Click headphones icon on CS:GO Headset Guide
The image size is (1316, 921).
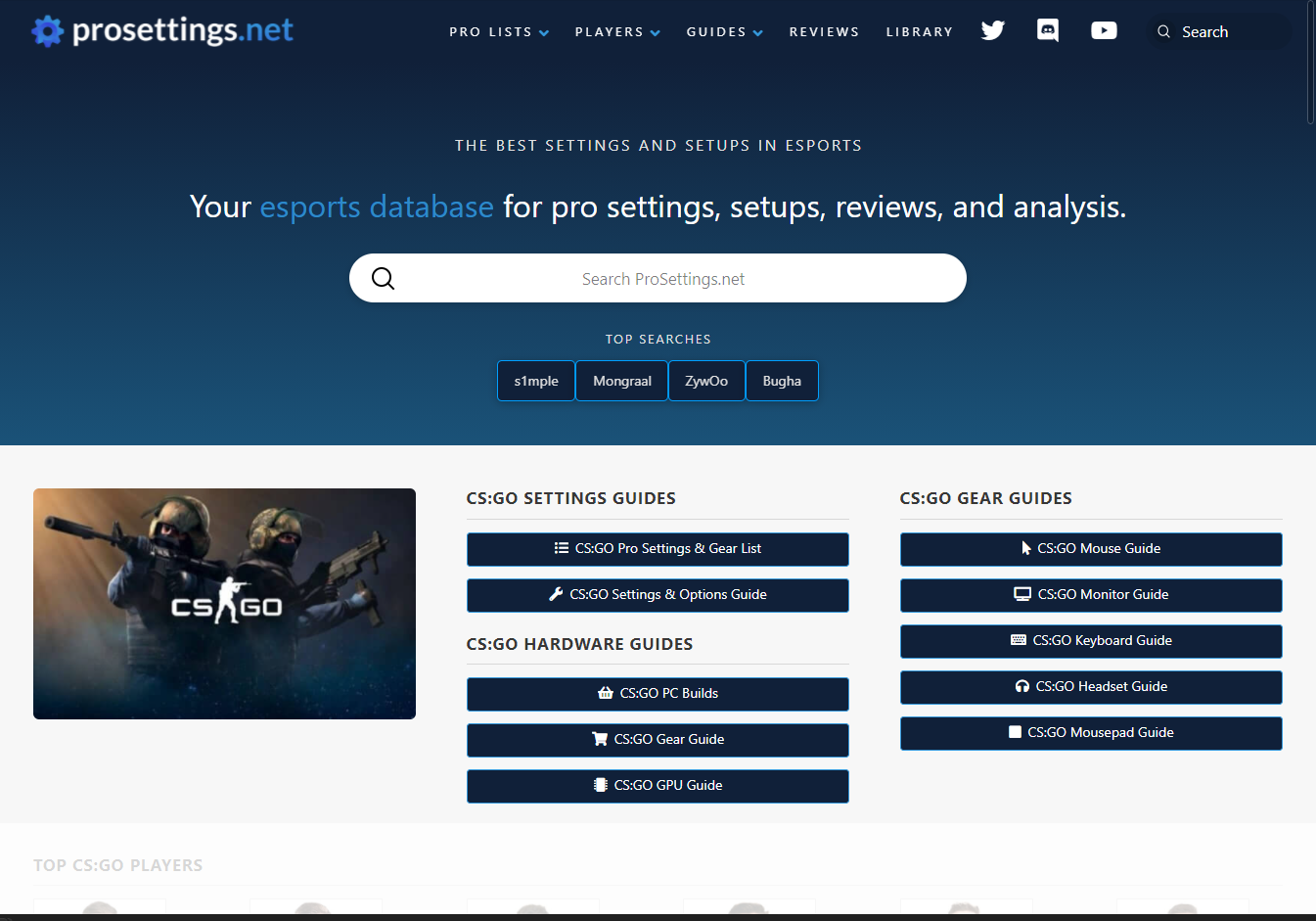1022,686
